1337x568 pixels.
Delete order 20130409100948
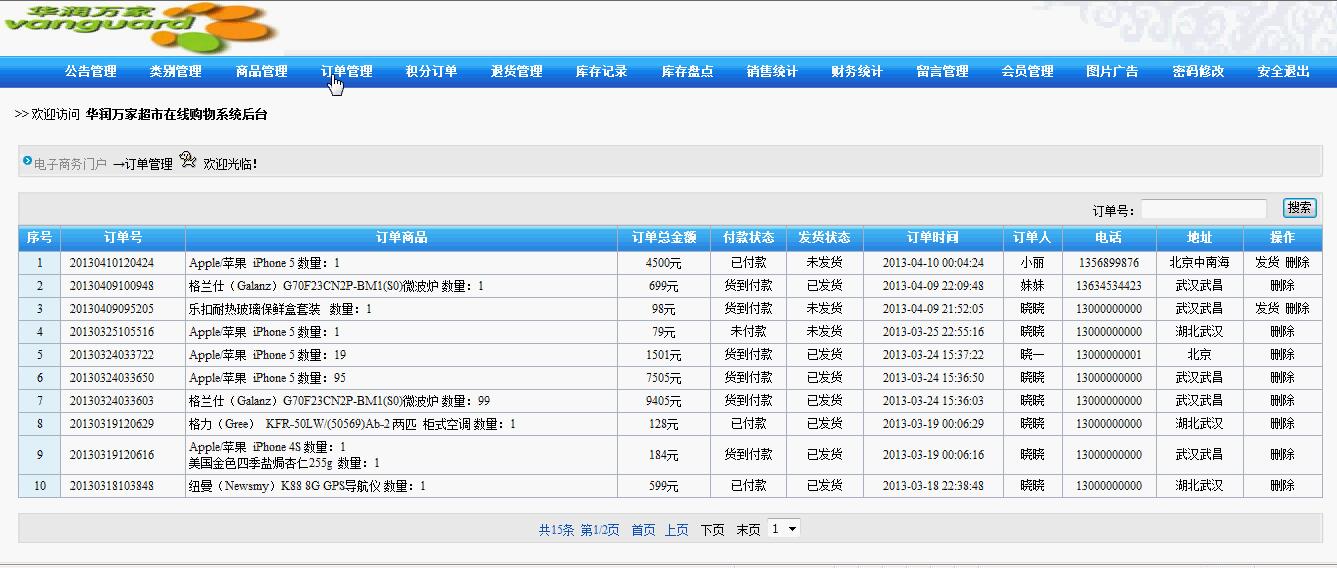(1282, 286)
